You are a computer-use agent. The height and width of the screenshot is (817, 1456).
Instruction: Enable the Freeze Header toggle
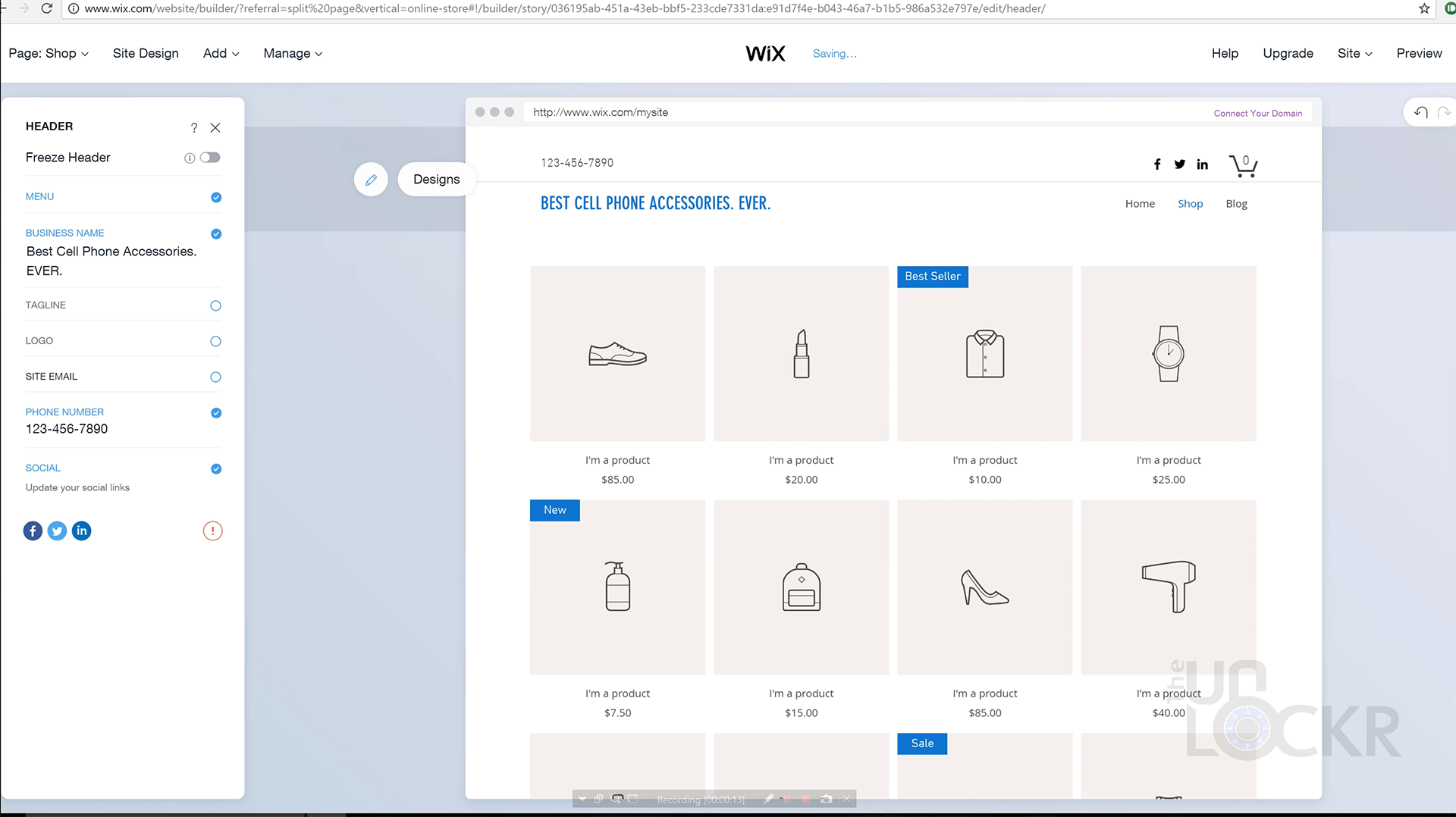click(210, 157)
